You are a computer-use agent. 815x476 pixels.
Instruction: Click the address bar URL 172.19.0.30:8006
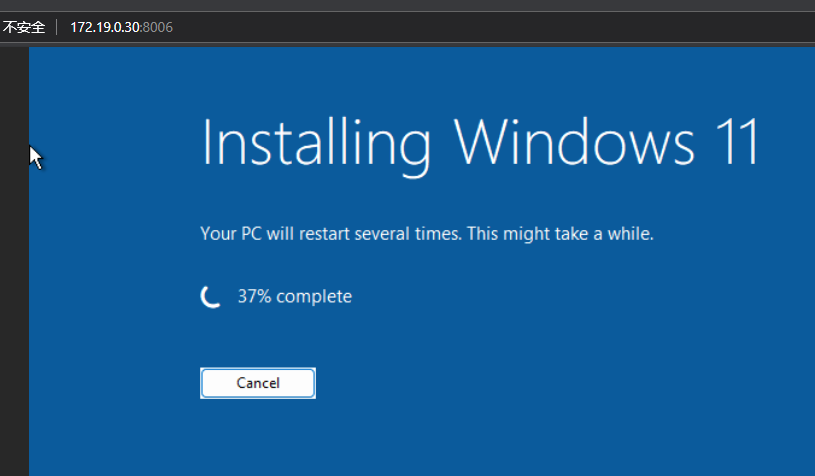(x=121, y=27)
